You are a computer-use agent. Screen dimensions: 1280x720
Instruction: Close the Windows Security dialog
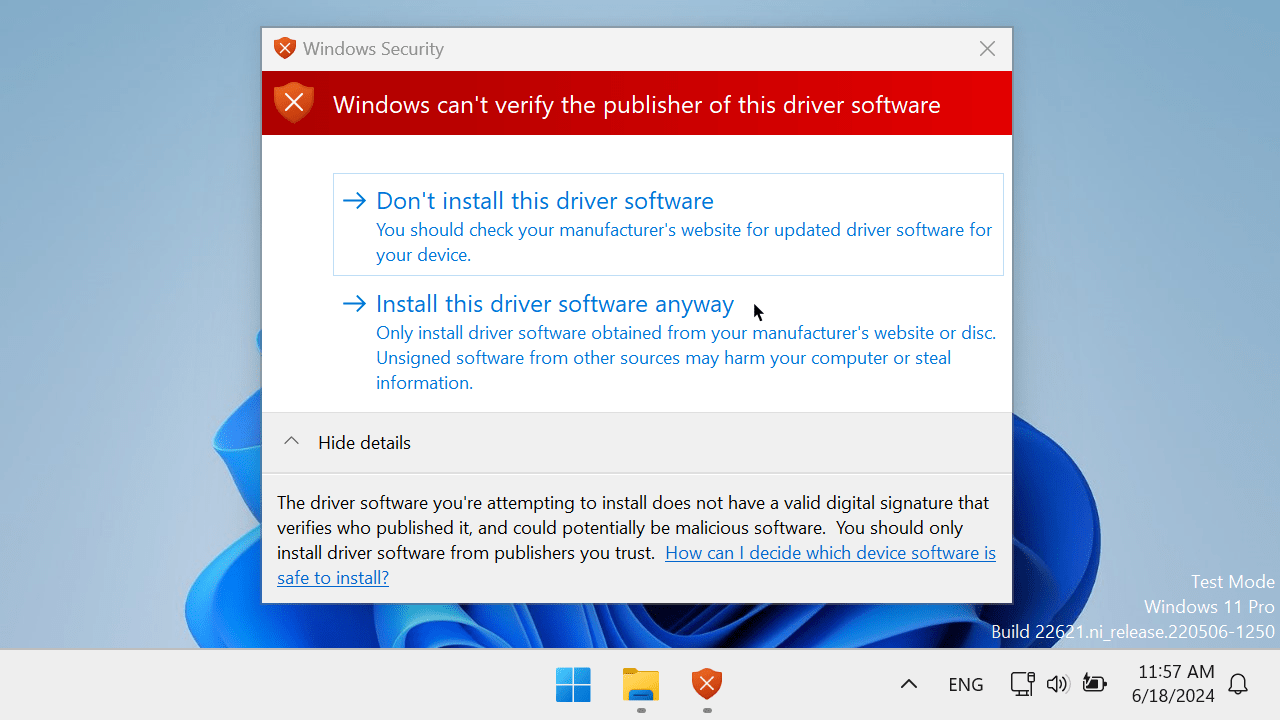tap(987, 49)
